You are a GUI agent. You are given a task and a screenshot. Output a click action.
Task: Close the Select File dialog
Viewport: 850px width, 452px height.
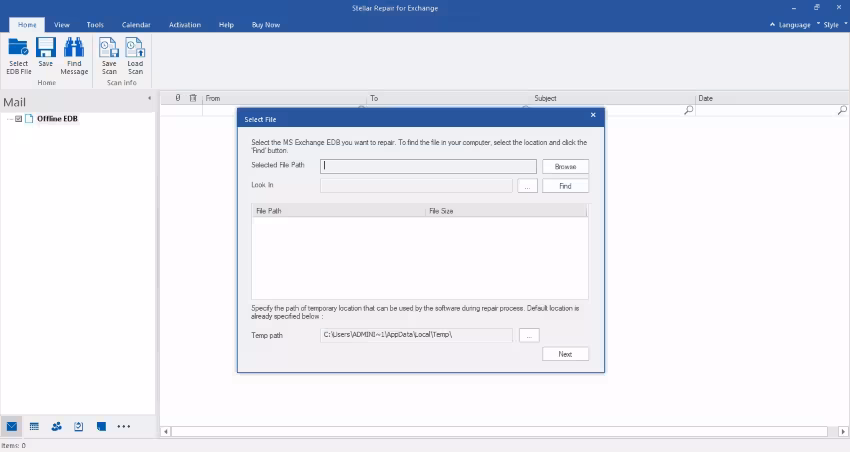pyautogui.click(x=593, y=115)
